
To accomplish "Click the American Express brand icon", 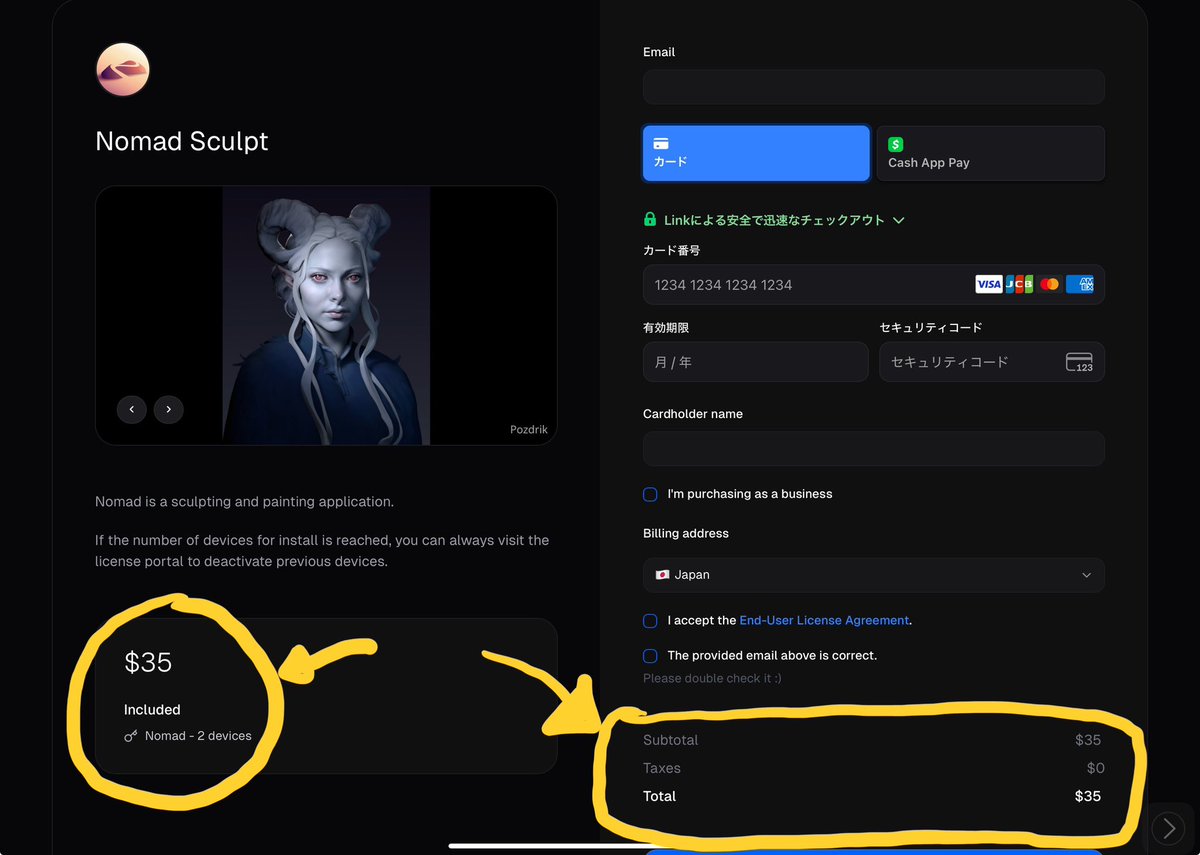I will pyautogui.click(x=1080, y=285).
